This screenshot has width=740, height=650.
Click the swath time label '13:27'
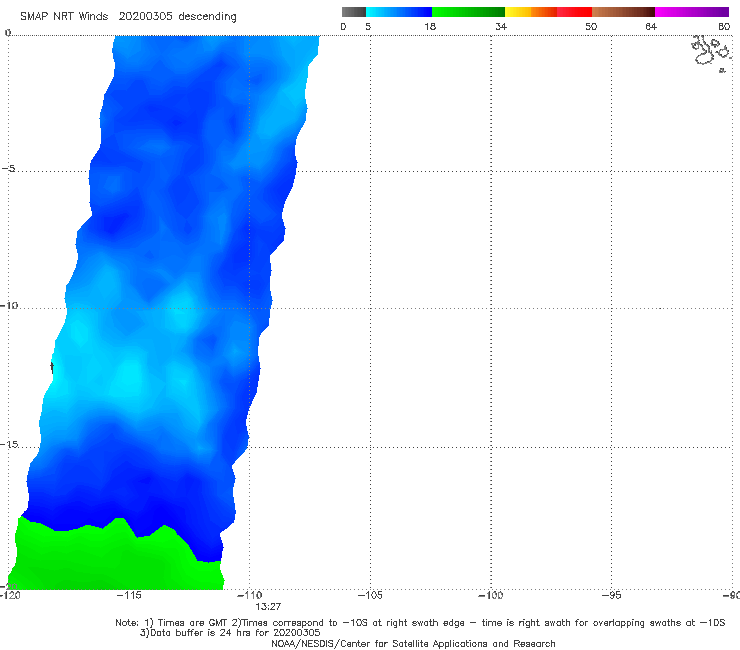pyautogui.click(x=268, y=607)
